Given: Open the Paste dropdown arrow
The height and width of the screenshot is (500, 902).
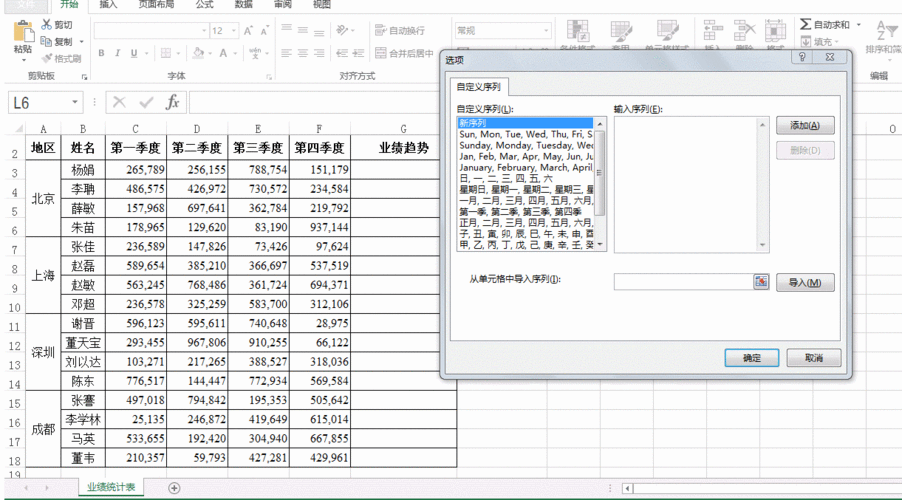Looking at the screenshot, I should [24, 60].
